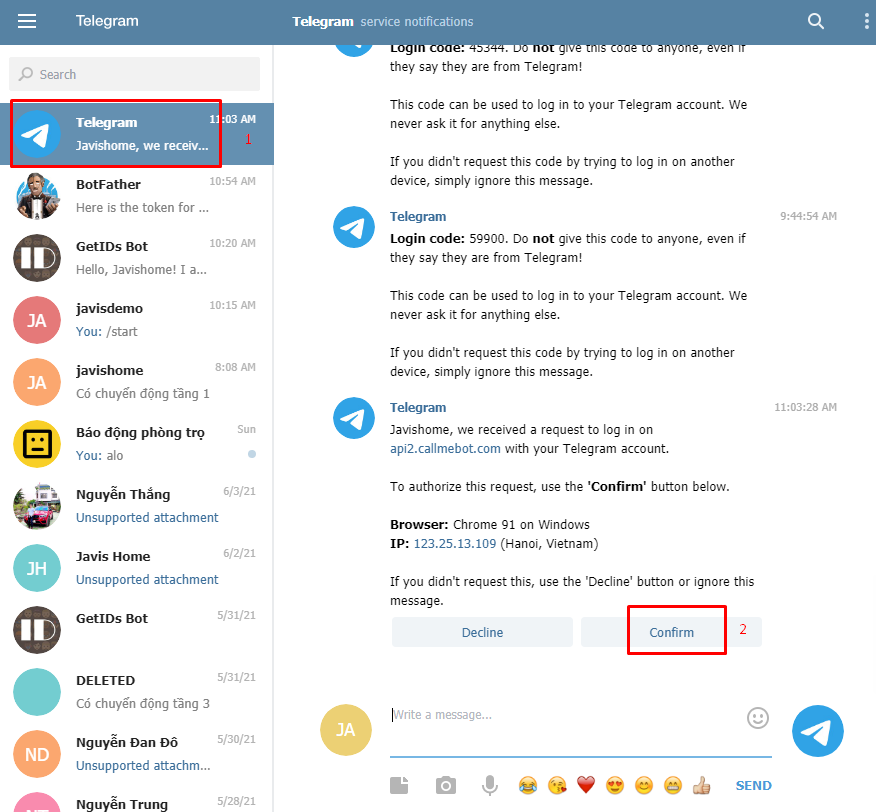Open the Javis Home chat
The image size is (876, 812).
(x=137, y=568)
